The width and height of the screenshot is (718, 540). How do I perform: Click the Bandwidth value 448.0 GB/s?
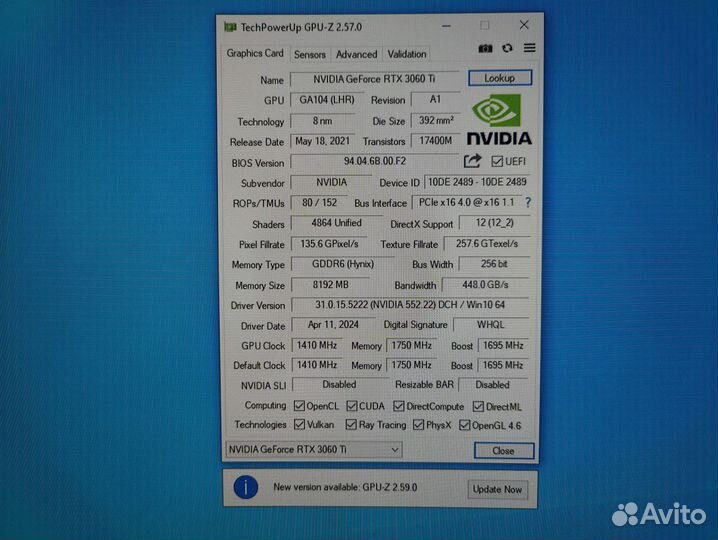485,285
